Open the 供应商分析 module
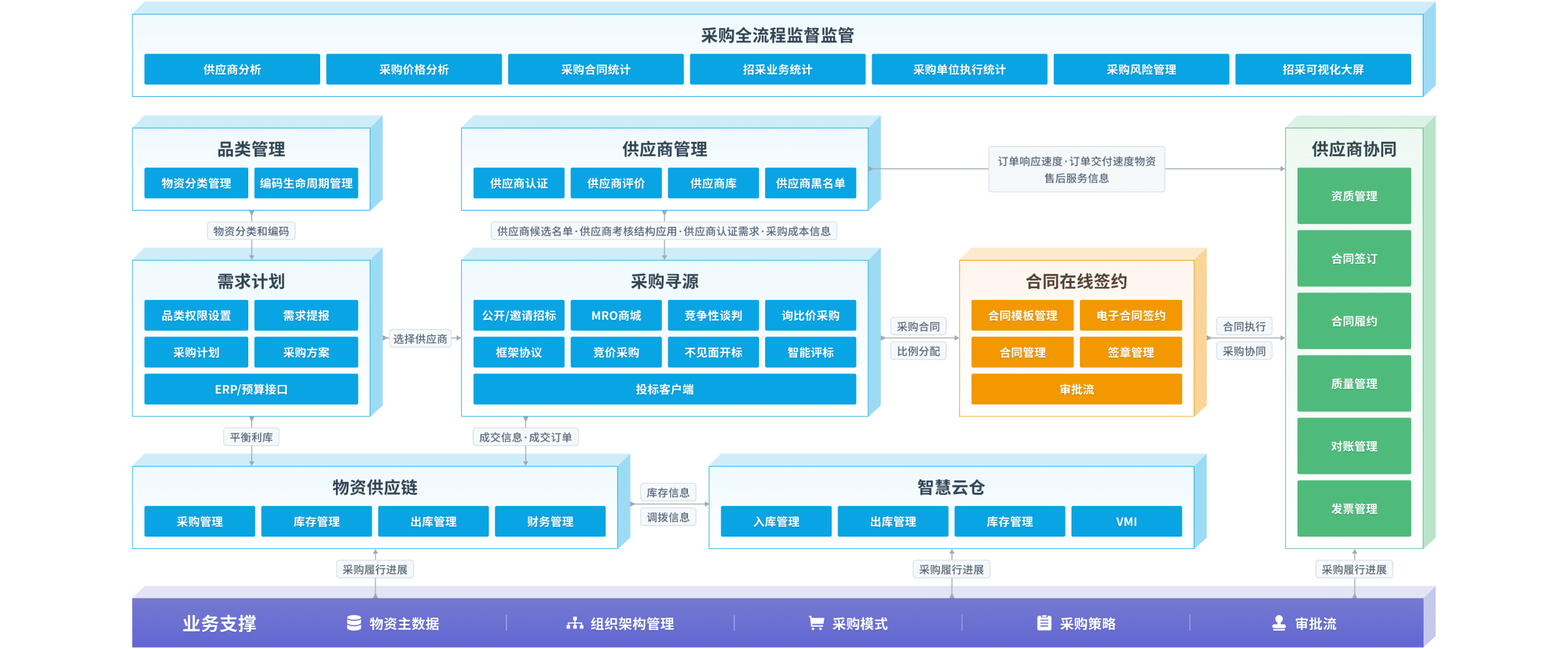This screenshot has width=1568, height=649. 232,69
